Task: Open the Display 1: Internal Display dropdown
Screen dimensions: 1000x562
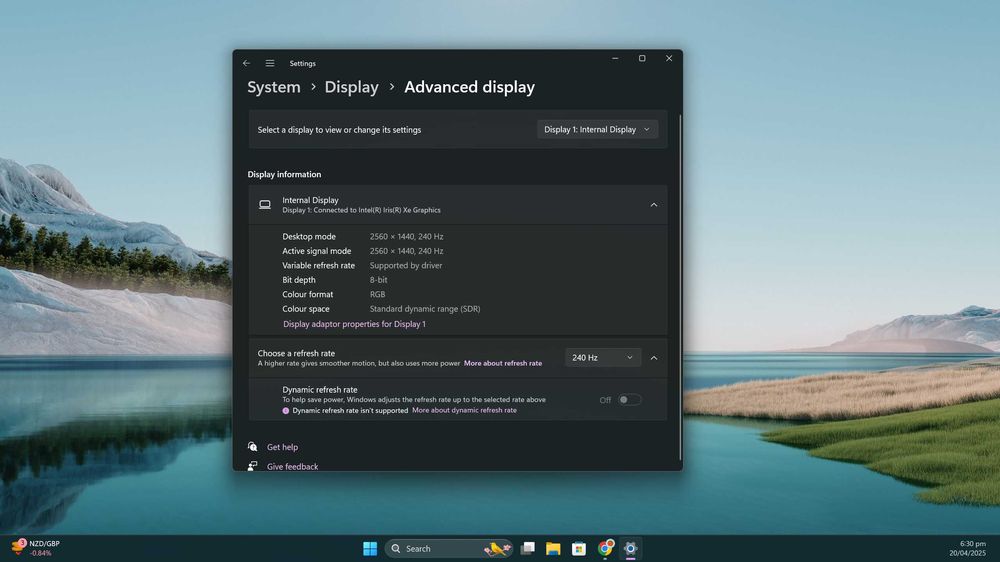Action: 597,129
